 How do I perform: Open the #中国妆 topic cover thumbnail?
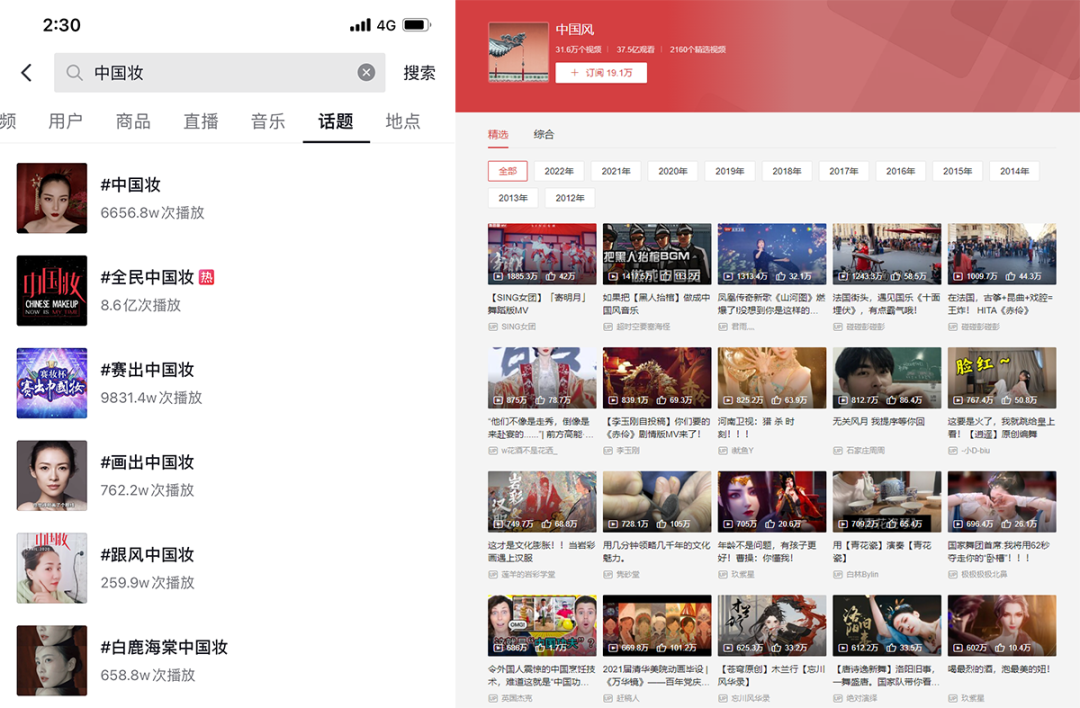tap(52, 196)
